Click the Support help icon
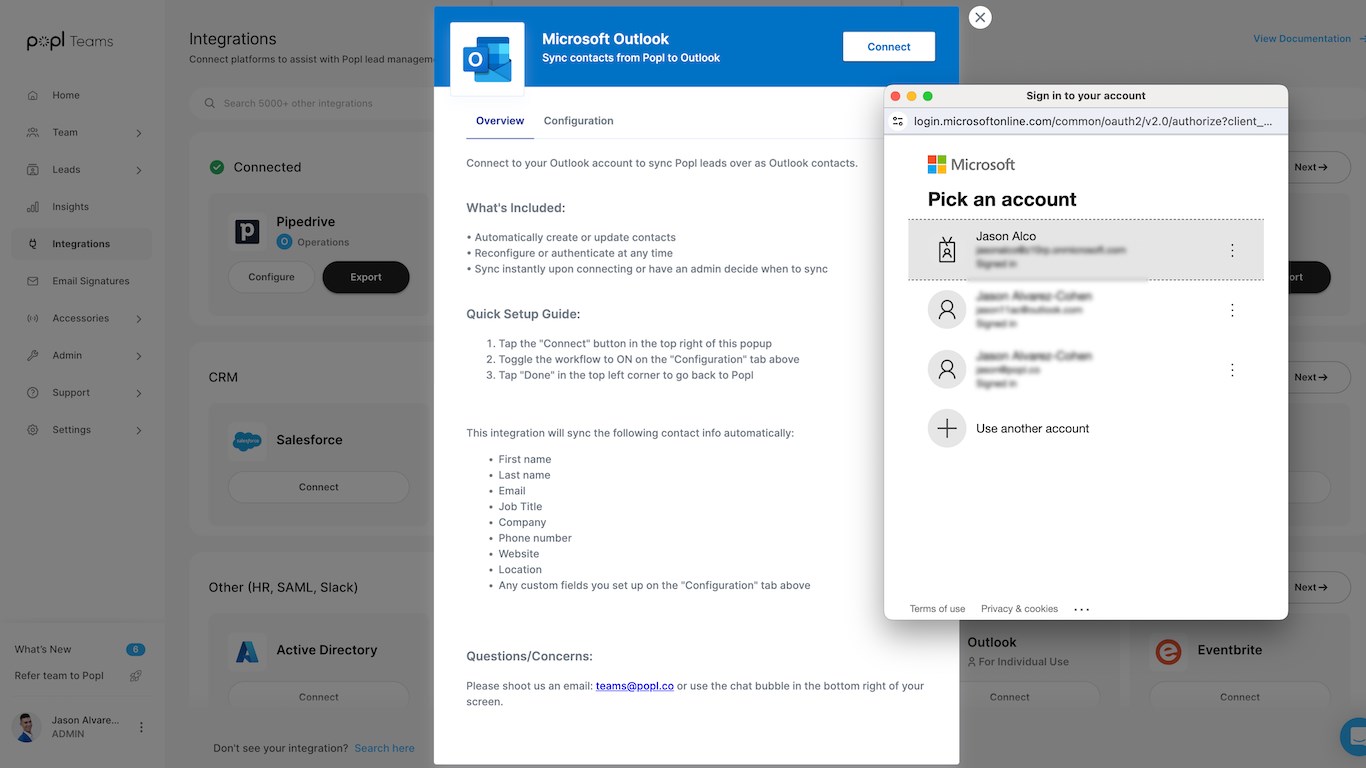Viewport: 1366px width, 768px height. click(x=33, y=393)
